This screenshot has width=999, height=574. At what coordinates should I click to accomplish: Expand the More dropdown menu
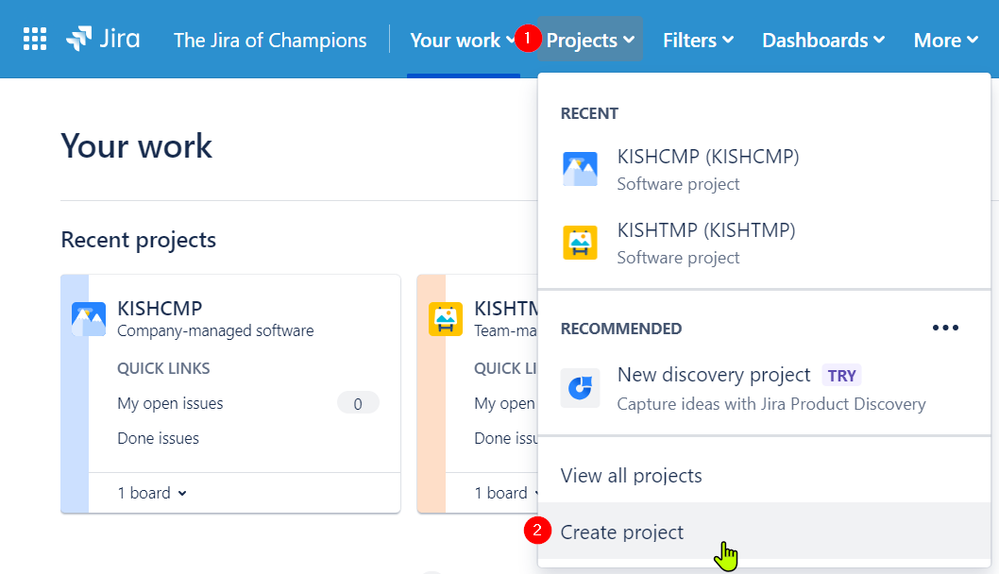point(945,40)
